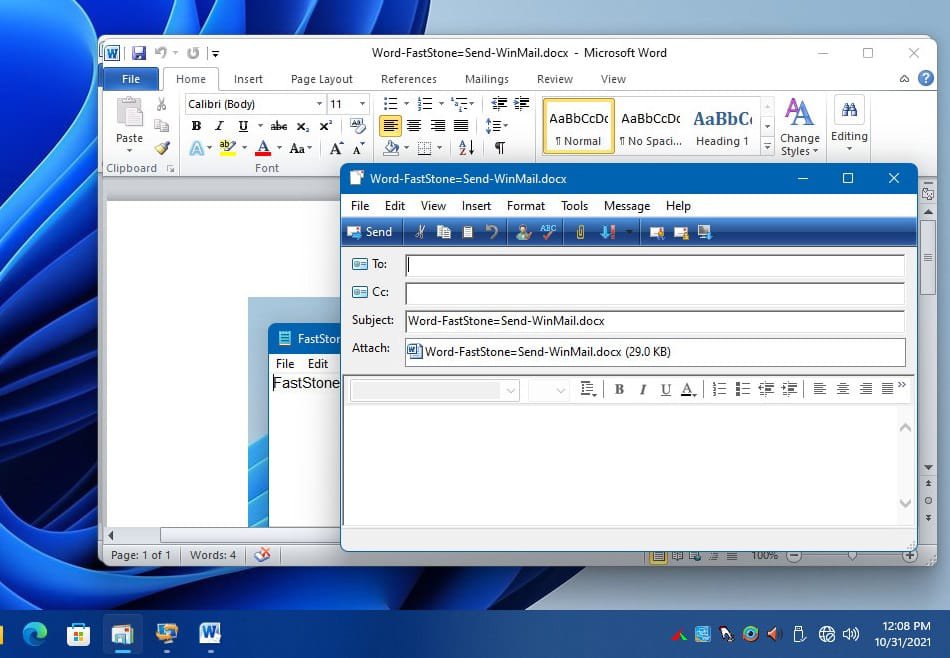
Task: Click into the To: recipient field
Action: 654,265
